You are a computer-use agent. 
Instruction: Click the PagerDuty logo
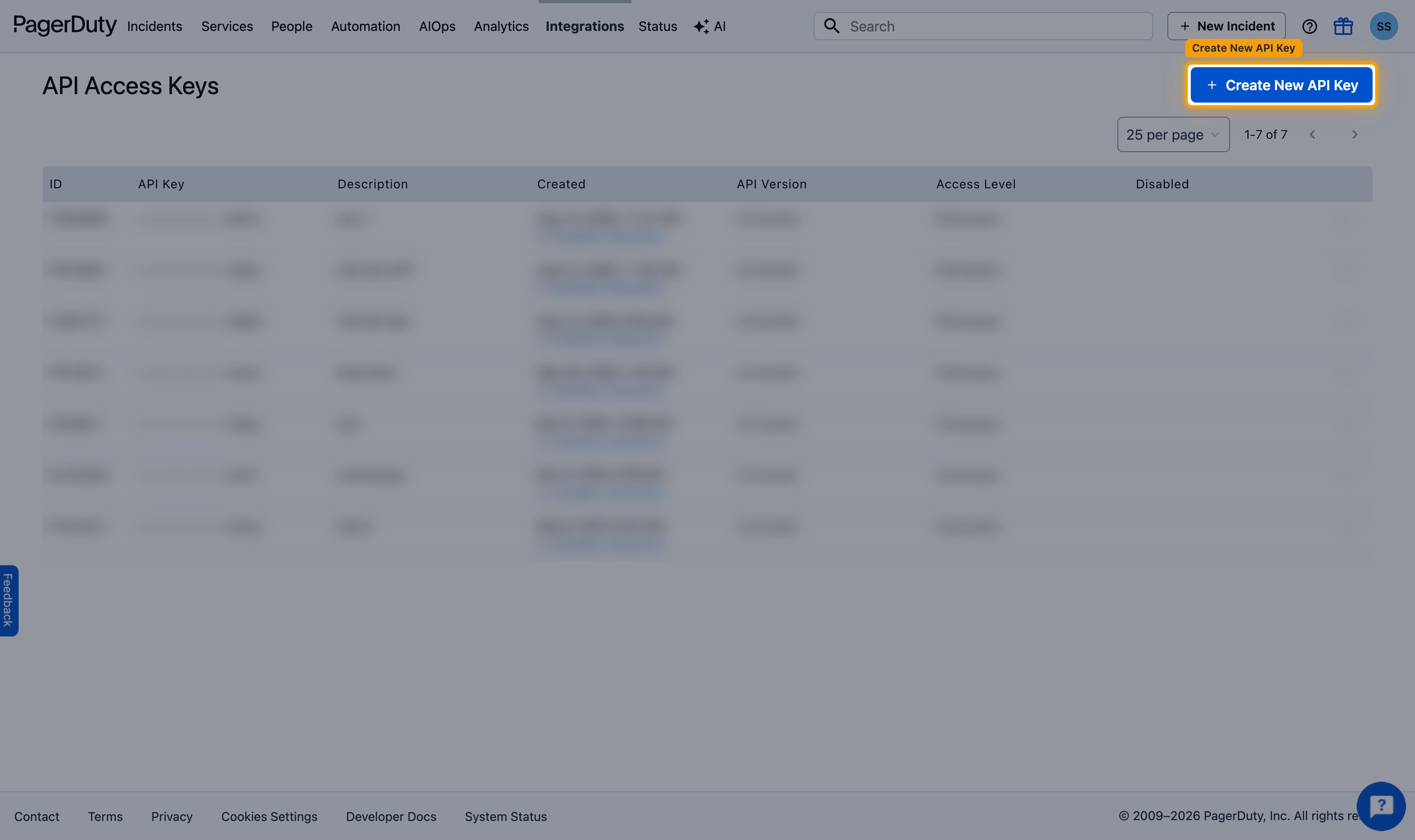65,26
